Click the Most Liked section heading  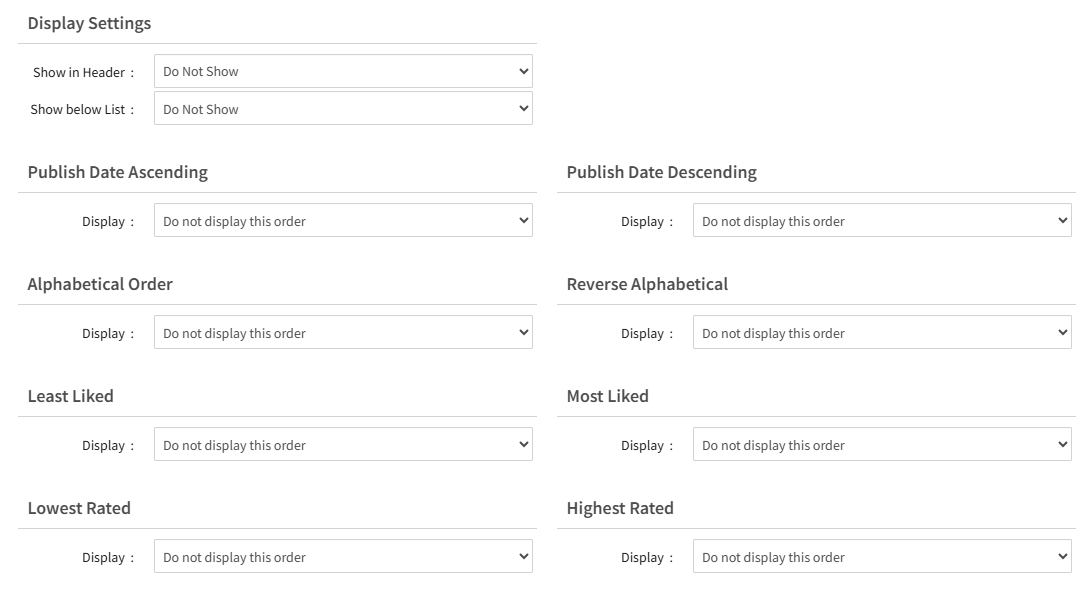(x=607, y=396)
